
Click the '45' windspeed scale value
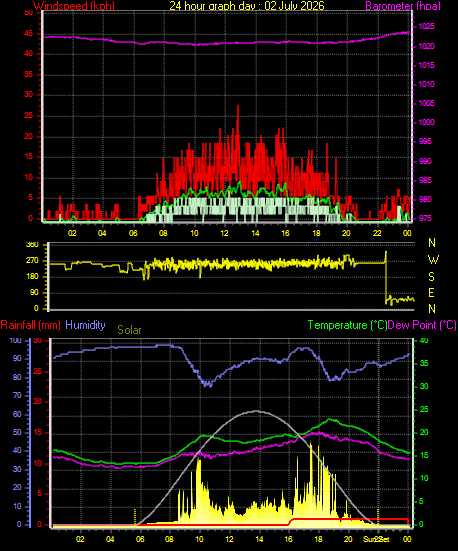(x=28, y=34)
